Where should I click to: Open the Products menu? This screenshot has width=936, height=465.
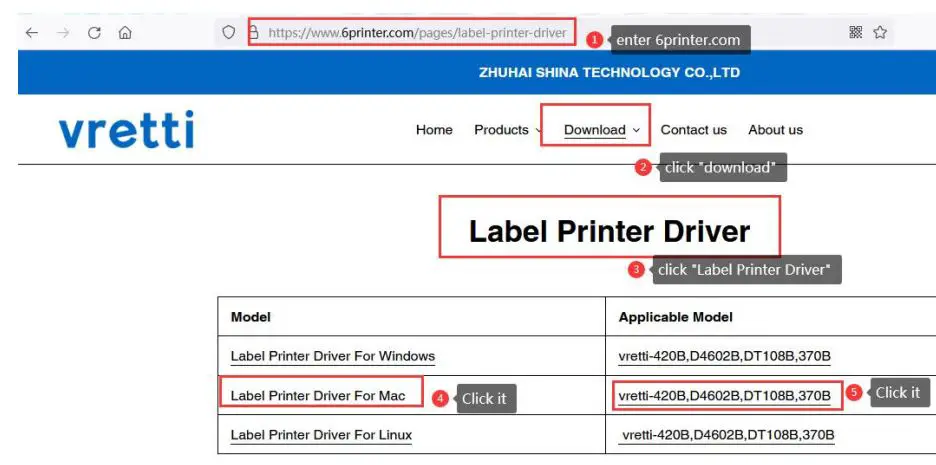[x=501, y=130]
